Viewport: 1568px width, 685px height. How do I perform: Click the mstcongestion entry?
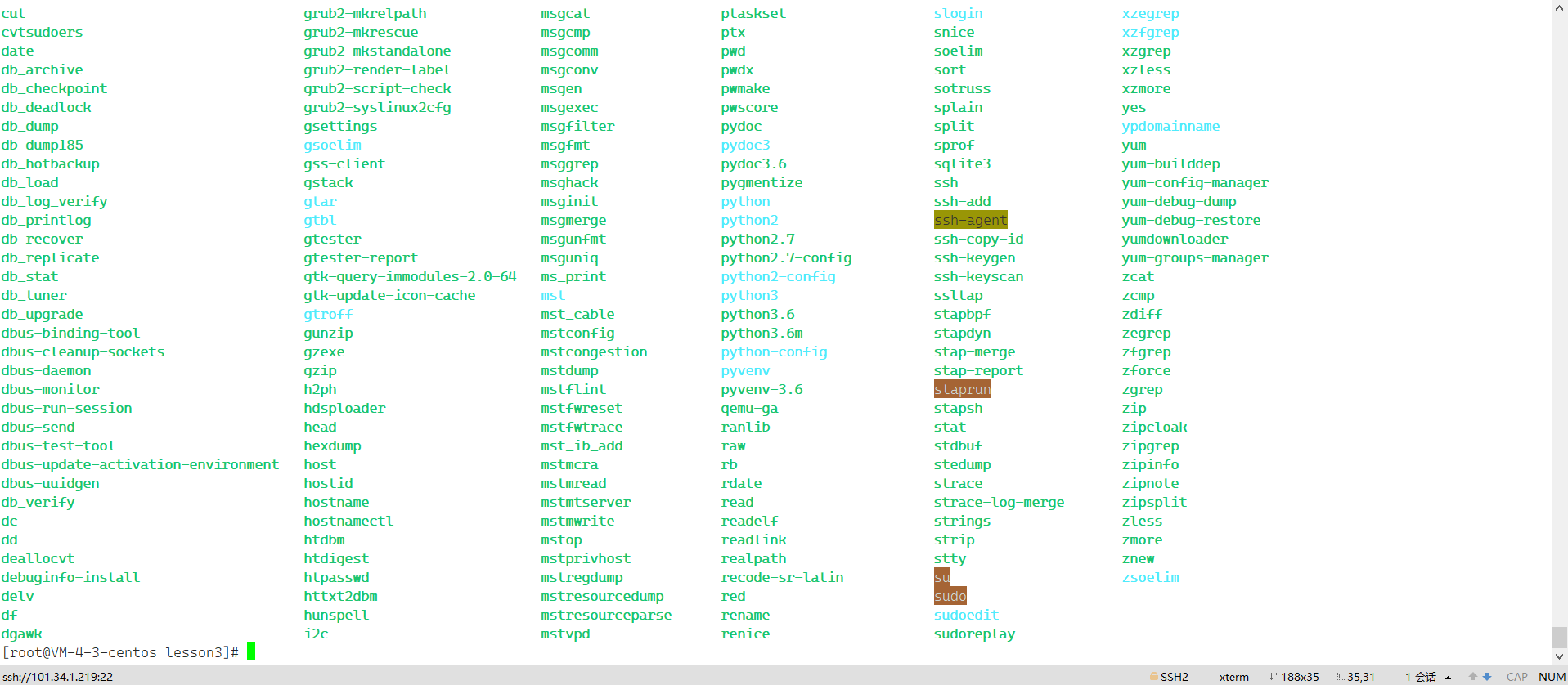coord(595,351)
